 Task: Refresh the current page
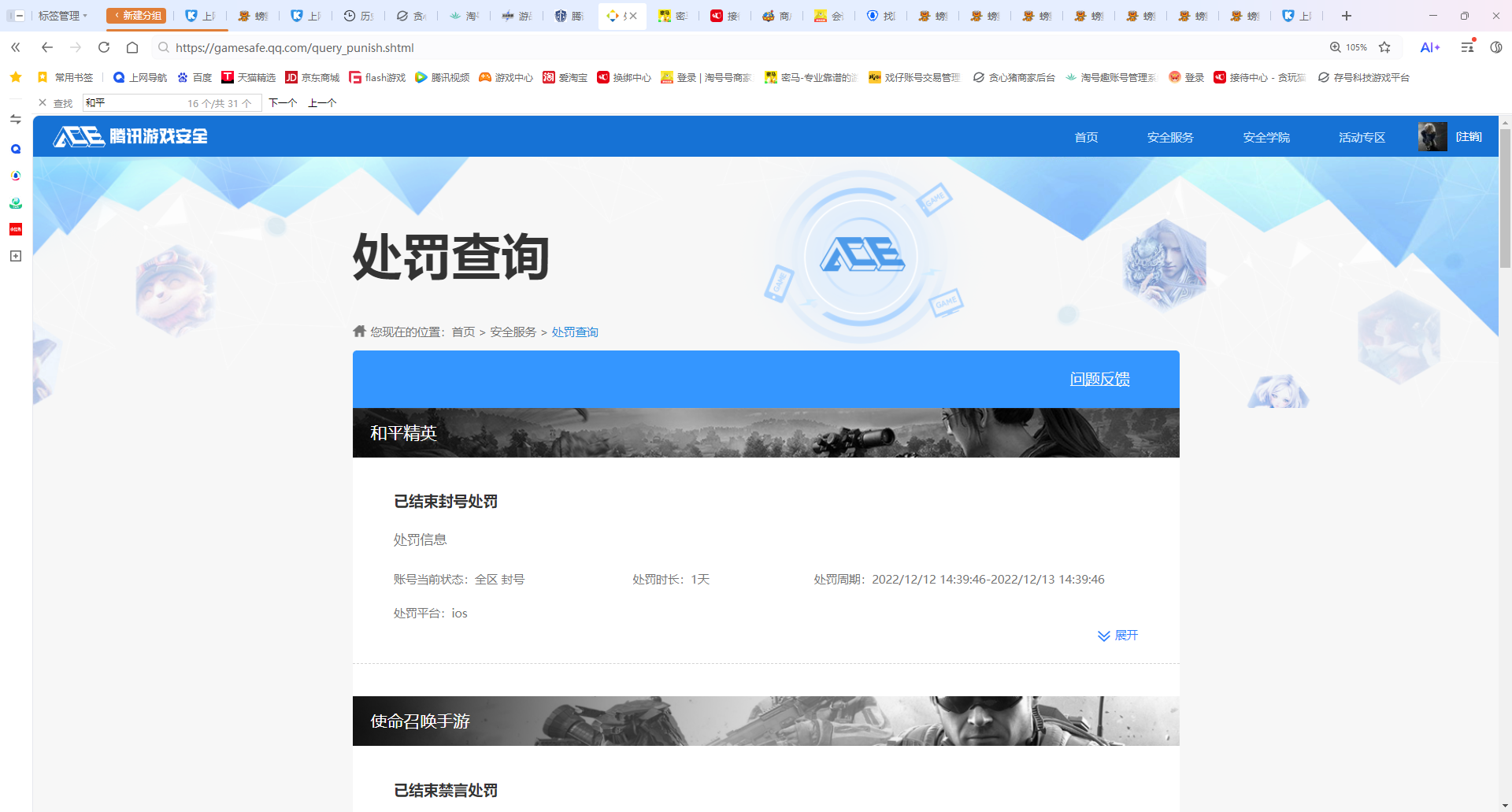[103, 47]
